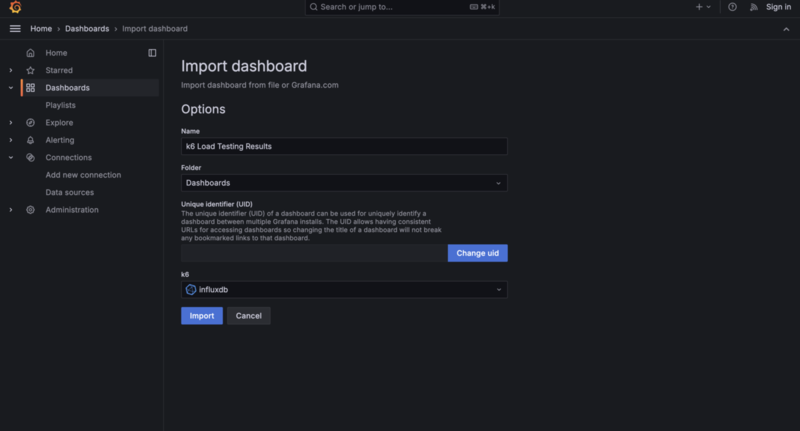Expand the Starred section chevron
Image resolution: width=800 pixels, height=431 pixels.
coord(11,70)
